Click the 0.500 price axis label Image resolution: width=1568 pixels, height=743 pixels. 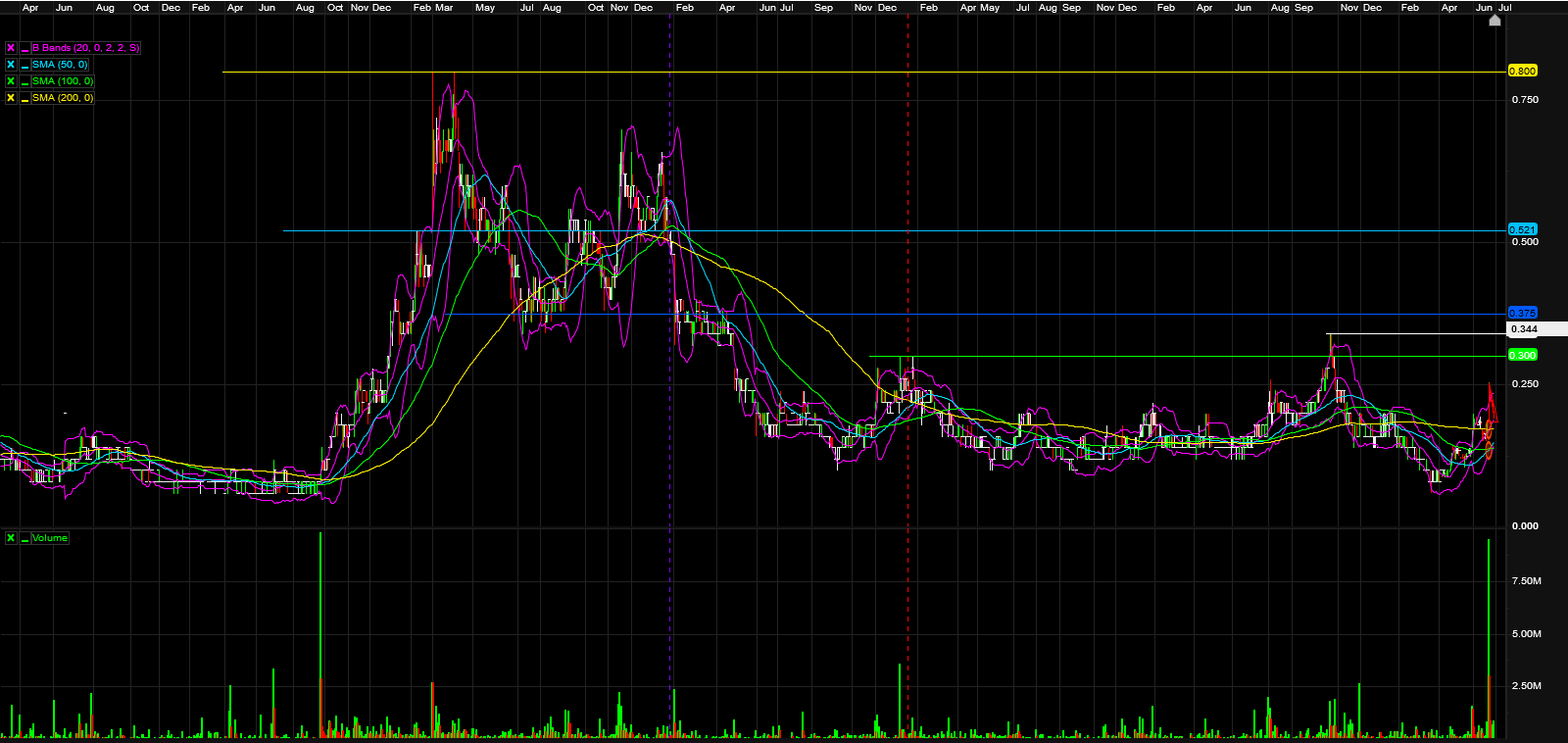[x=1525, y=242]
